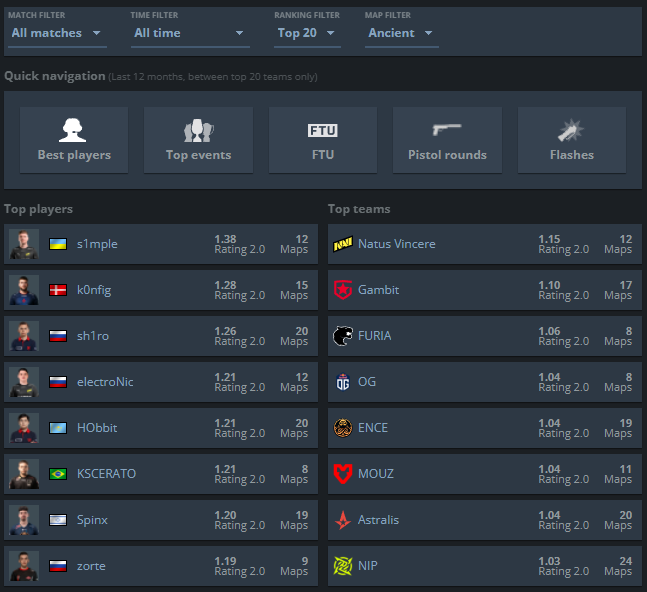Click the Top players heading
The height and width of the screenshot is (592, 647).
tap(38, 209)
